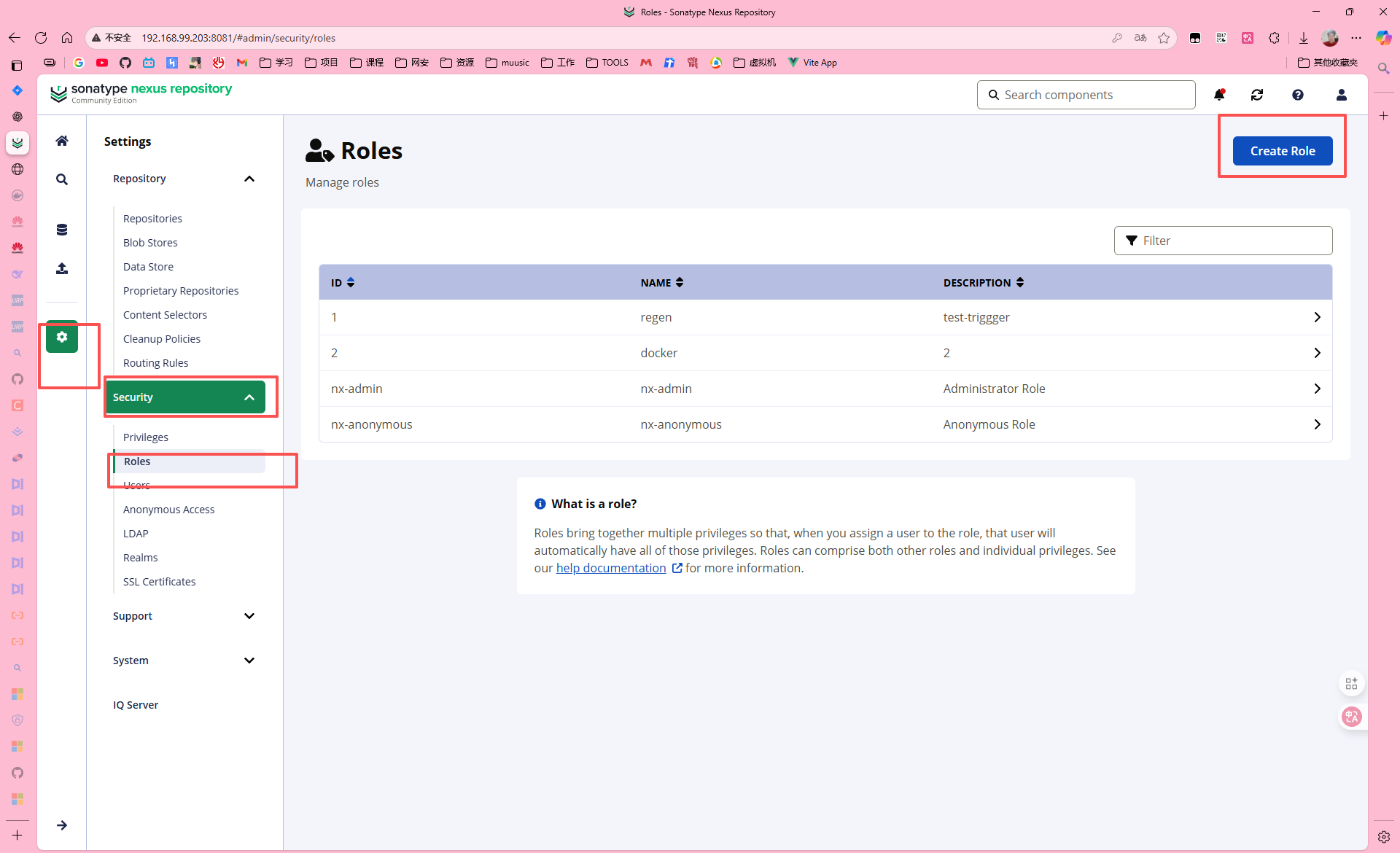The height and width of the screenshot is (853, 1400).
Task: Expand the System settings section
Action: (x=249, y=661)
